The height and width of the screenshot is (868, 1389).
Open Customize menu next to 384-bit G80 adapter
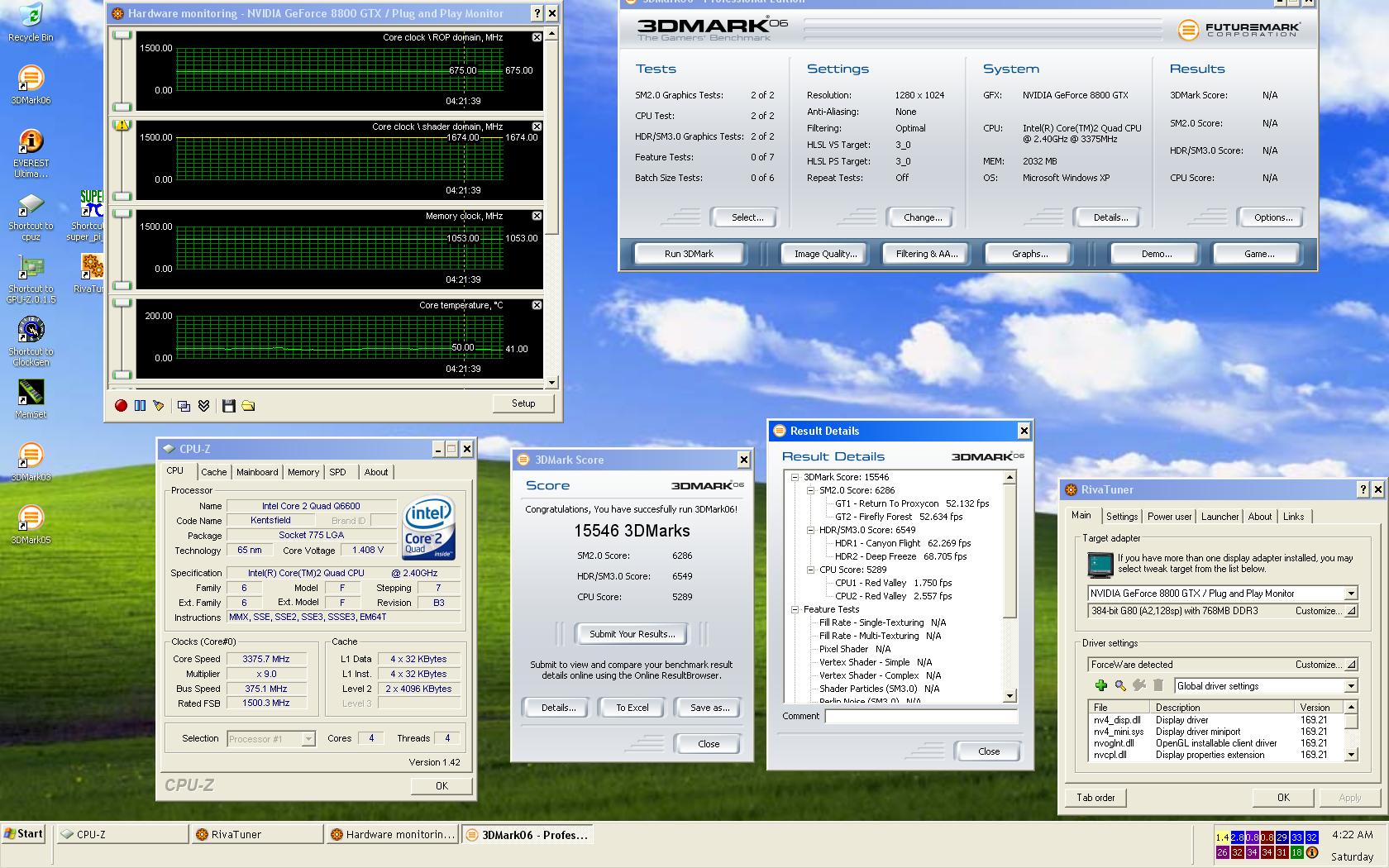(x=1325, y=611)
